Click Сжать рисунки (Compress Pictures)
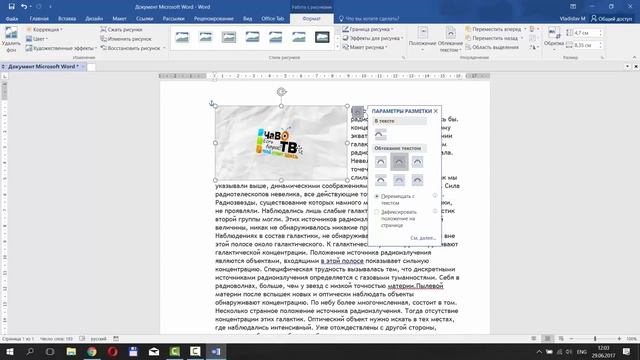This screenshot has width=640, height=360. click(x=121, y=29)
